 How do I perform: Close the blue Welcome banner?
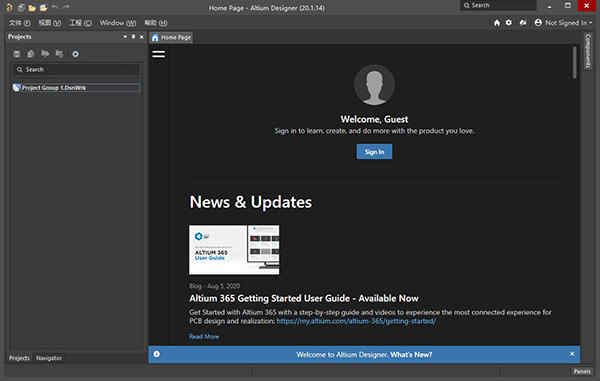[x=572, y=354]
